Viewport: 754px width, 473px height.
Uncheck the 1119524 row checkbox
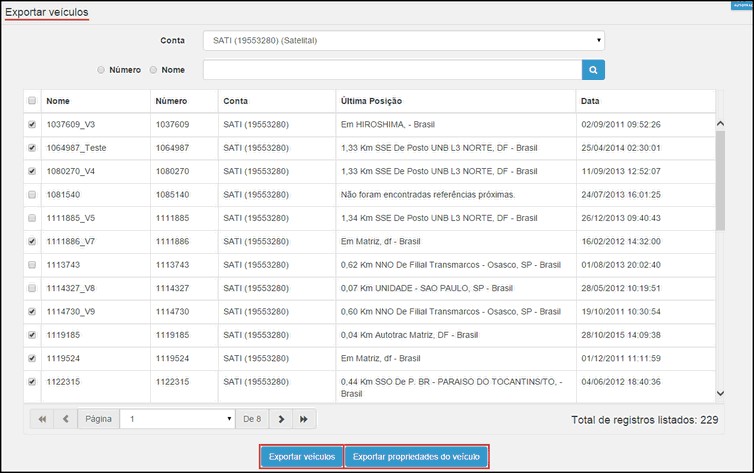[x=32, y=358]
